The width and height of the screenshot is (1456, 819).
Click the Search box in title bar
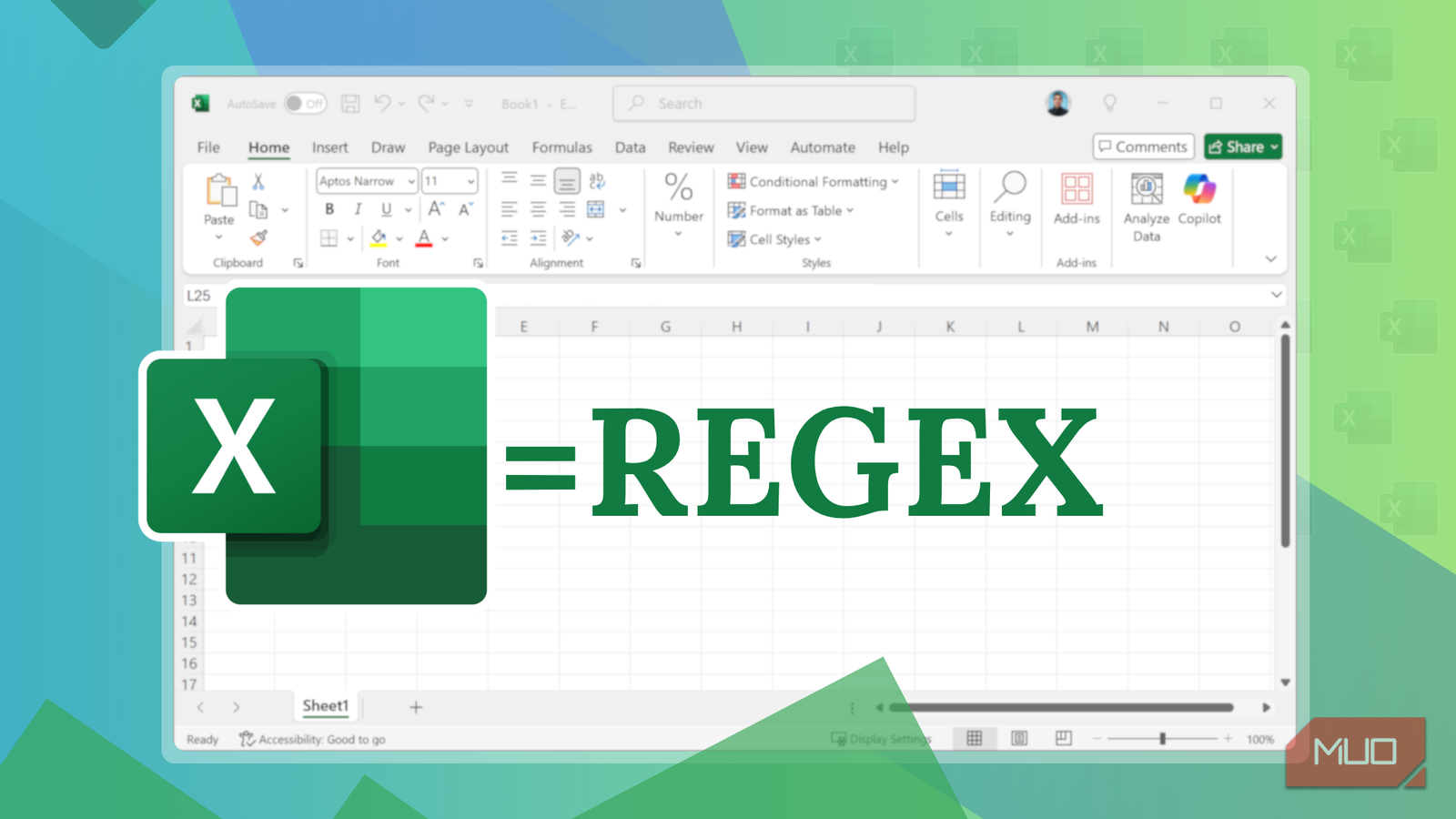763,104
